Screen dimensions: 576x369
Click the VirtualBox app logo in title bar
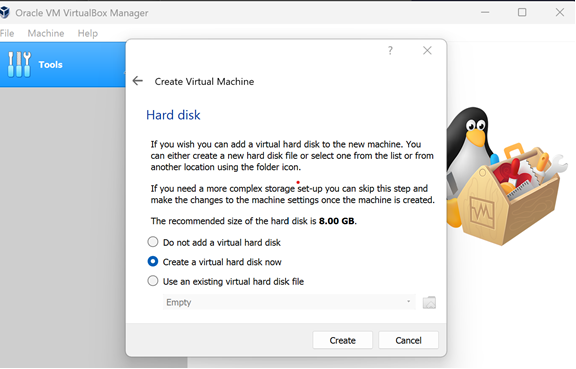click(5, 12)
